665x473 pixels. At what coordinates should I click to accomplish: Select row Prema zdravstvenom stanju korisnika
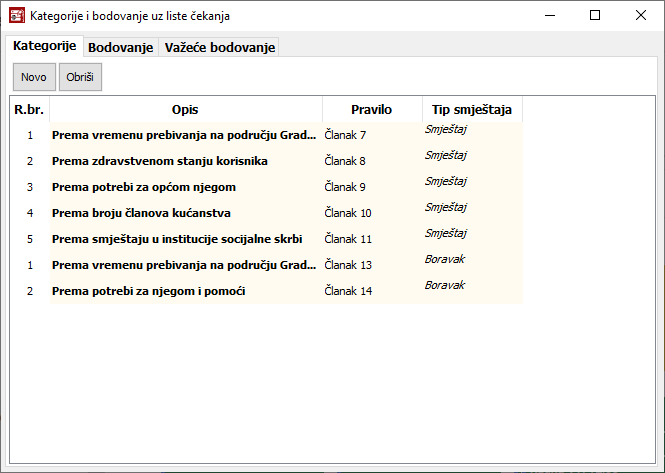(x=159, y=161)
